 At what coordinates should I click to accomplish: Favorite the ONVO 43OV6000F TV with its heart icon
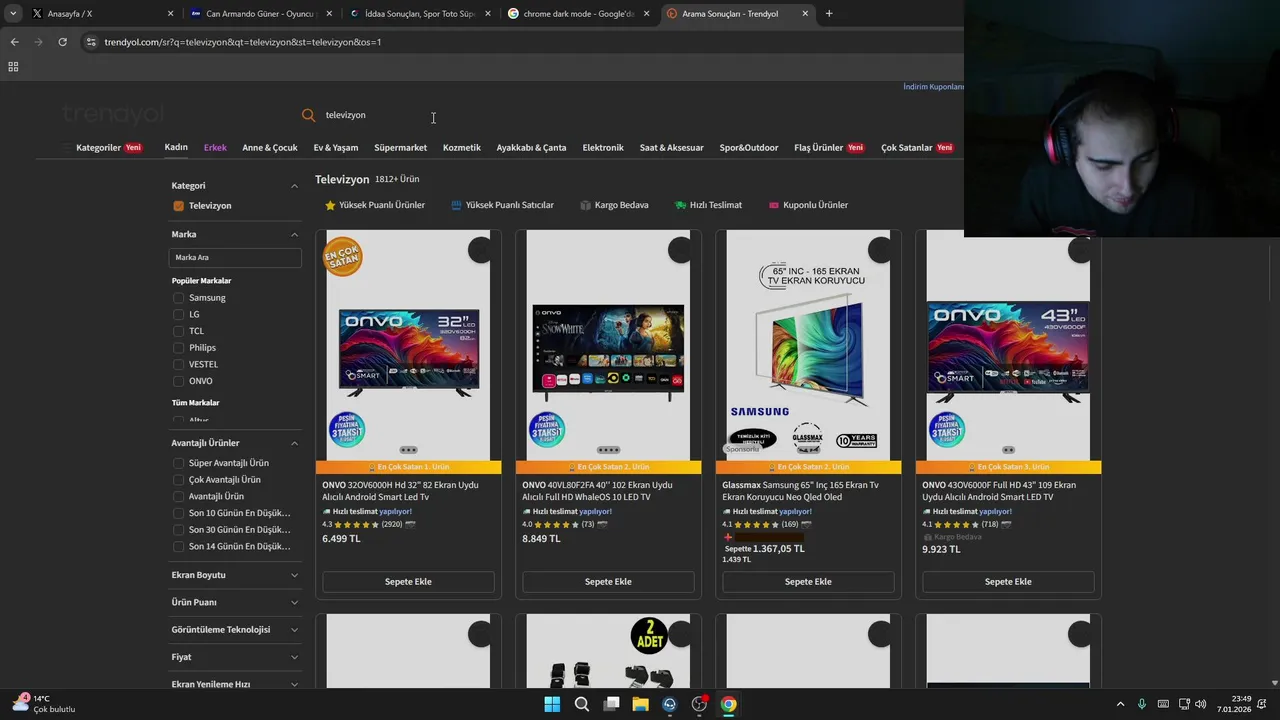1080,250
